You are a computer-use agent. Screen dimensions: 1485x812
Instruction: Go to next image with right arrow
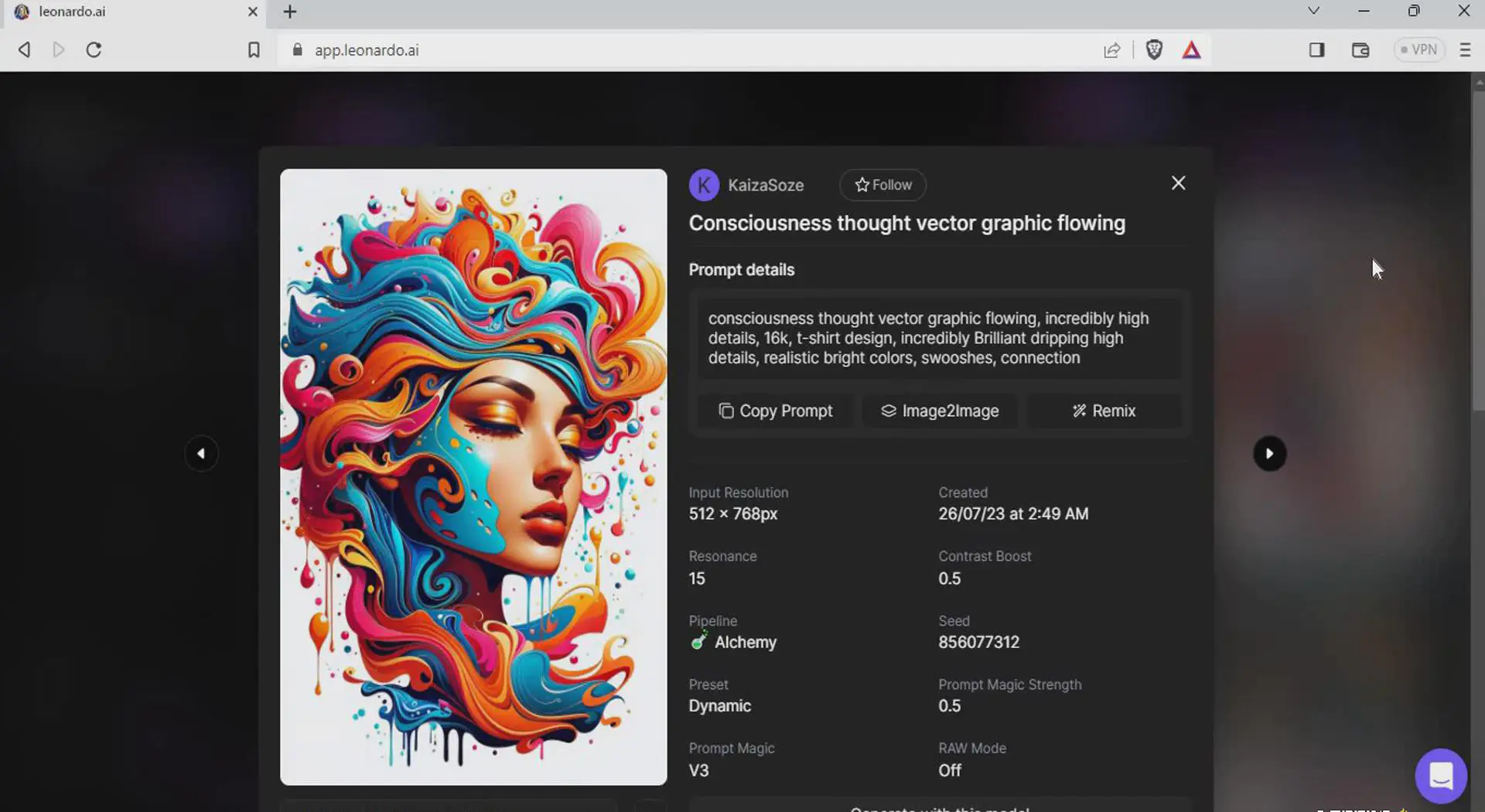(x=1269, y=454)
